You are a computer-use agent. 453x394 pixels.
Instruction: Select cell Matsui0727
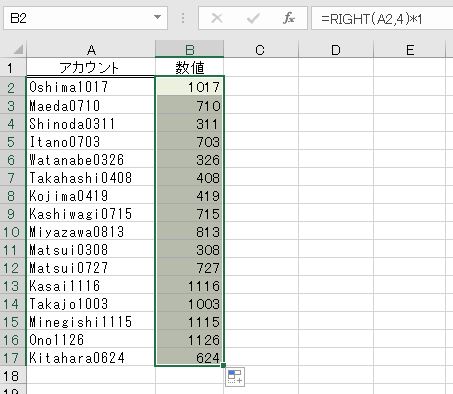coord(91,267)
